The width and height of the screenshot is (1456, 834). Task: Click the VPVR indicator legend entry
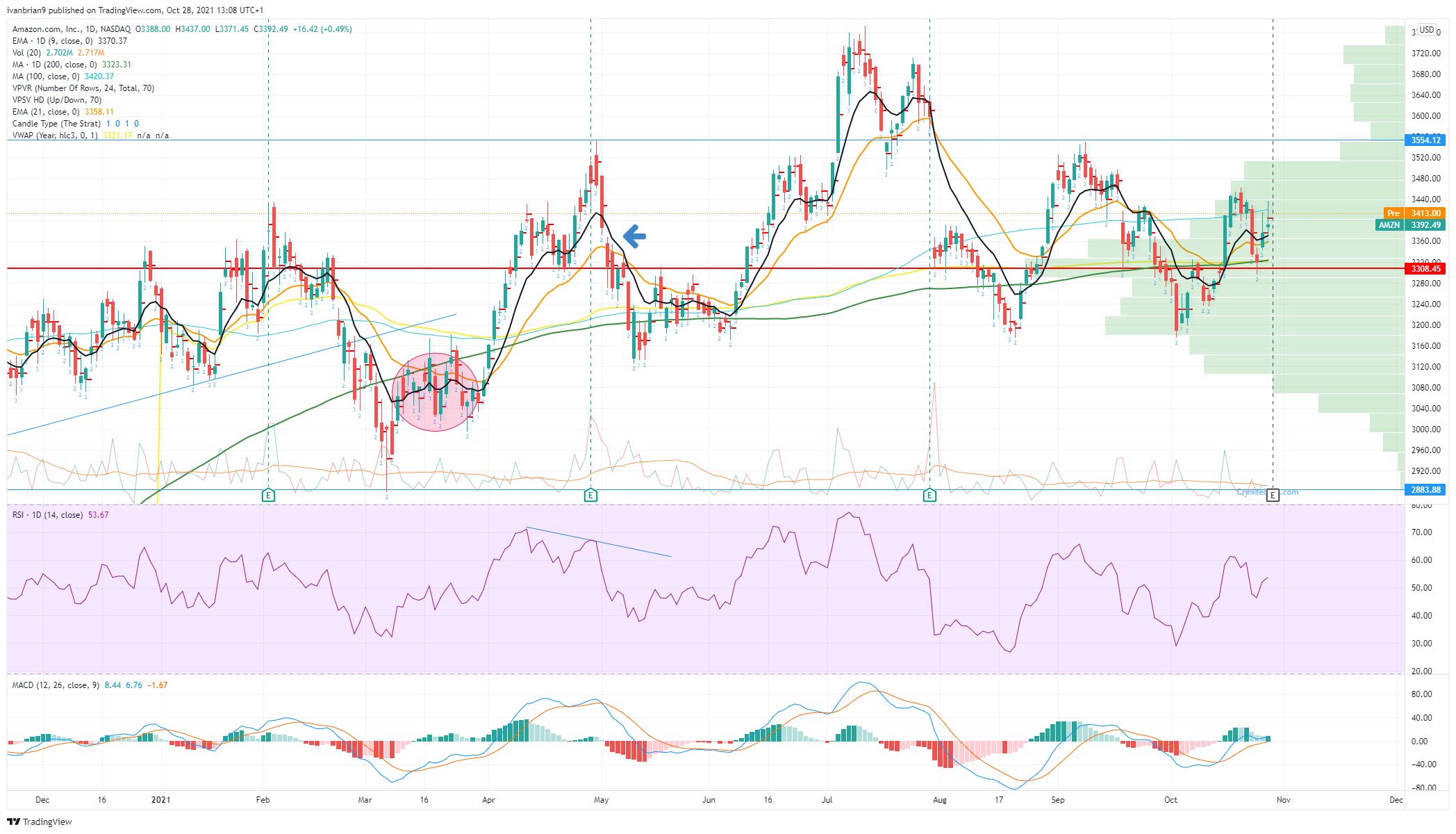coord(83,88)
